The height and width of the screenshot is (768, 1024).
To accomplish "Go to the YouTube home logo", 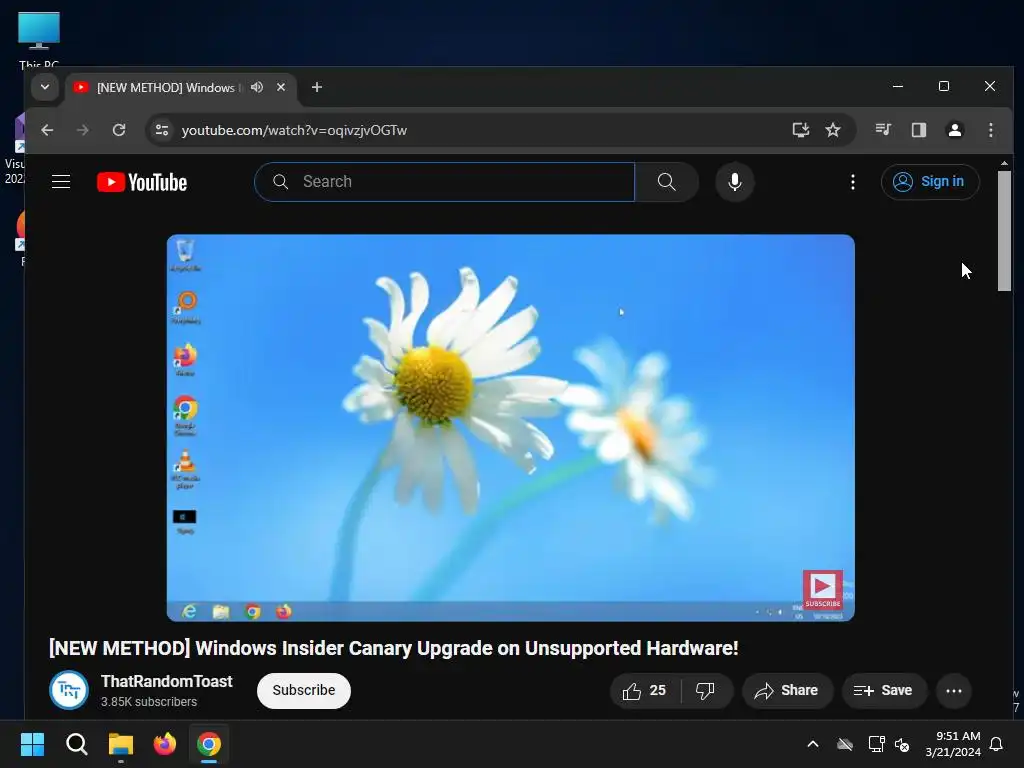I will click(142, 182).
